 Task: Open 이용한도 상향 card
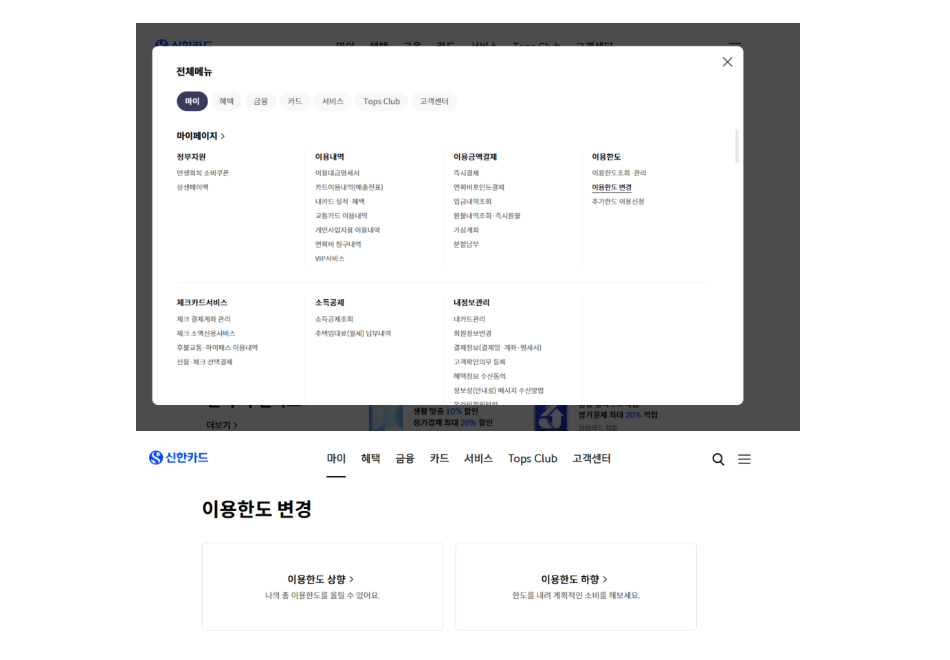tap(321, 586)
